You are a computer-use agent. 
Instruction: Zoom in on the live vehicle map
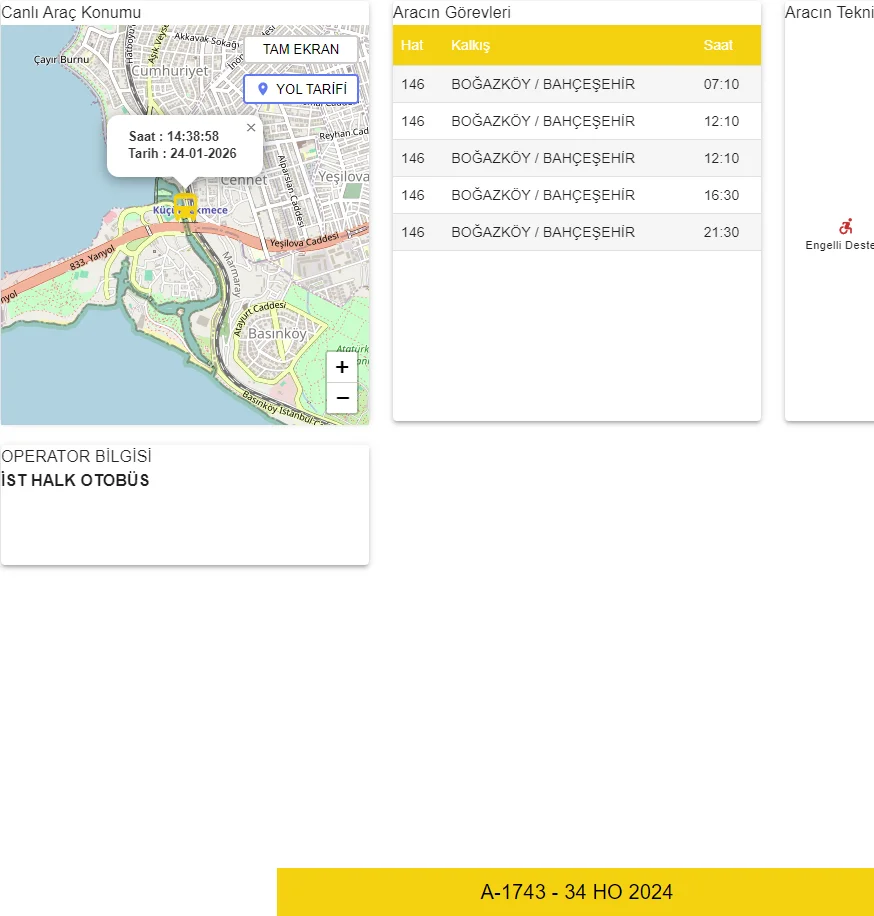click(x=342, y=367)
